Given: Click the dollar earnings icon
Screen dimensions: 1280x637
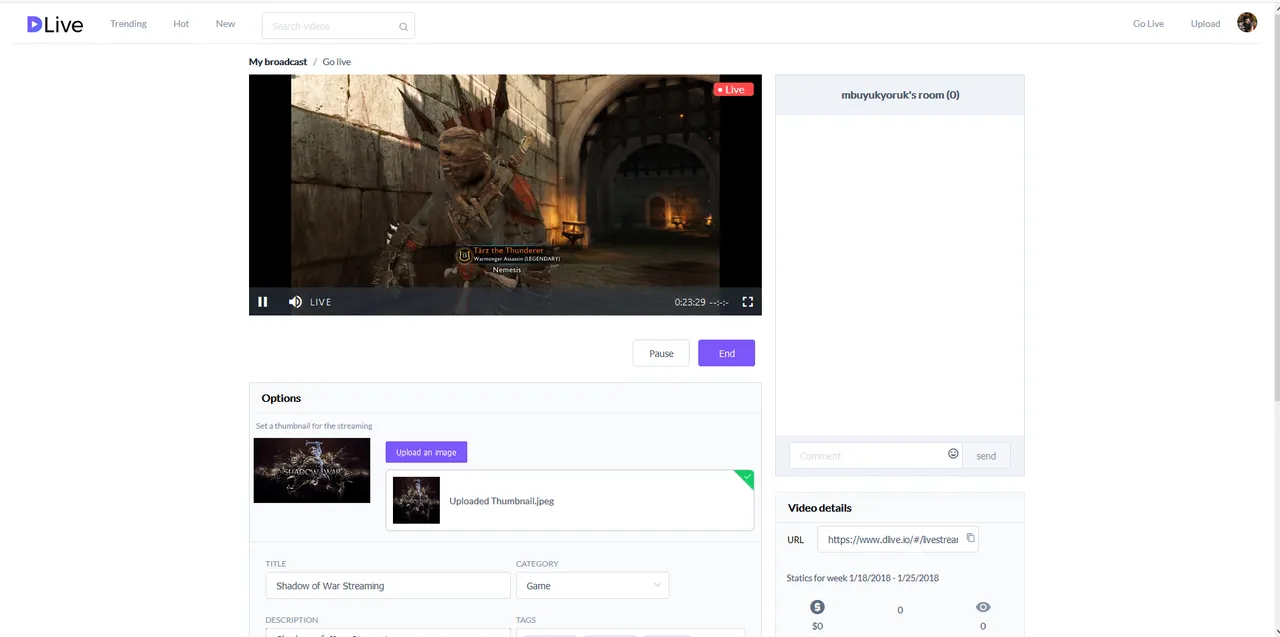Looking at the screenshot, I should click(817, 607).
